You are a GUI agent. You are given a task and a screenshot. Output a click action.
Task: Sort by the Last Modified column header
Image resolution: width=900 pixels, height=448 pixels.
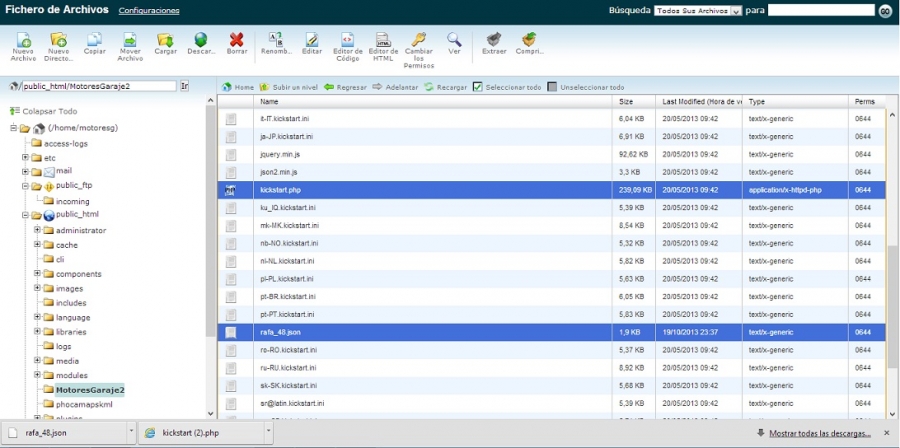(x=699, y=102)
